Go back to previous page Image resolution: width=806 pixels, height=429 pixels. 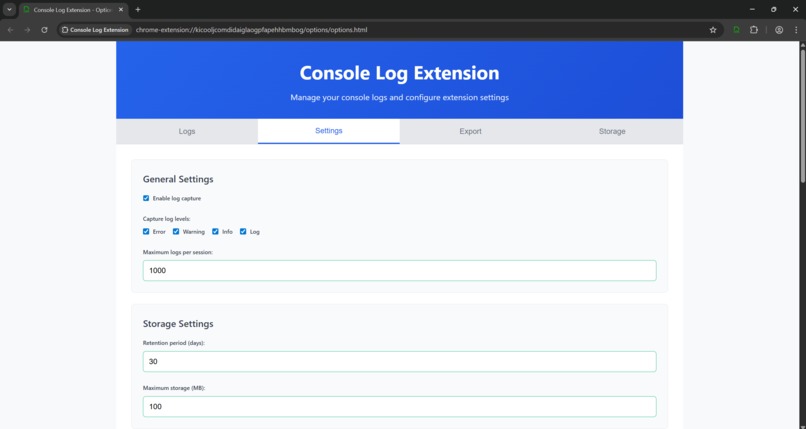pyautogui.click(x=11, y=30)
